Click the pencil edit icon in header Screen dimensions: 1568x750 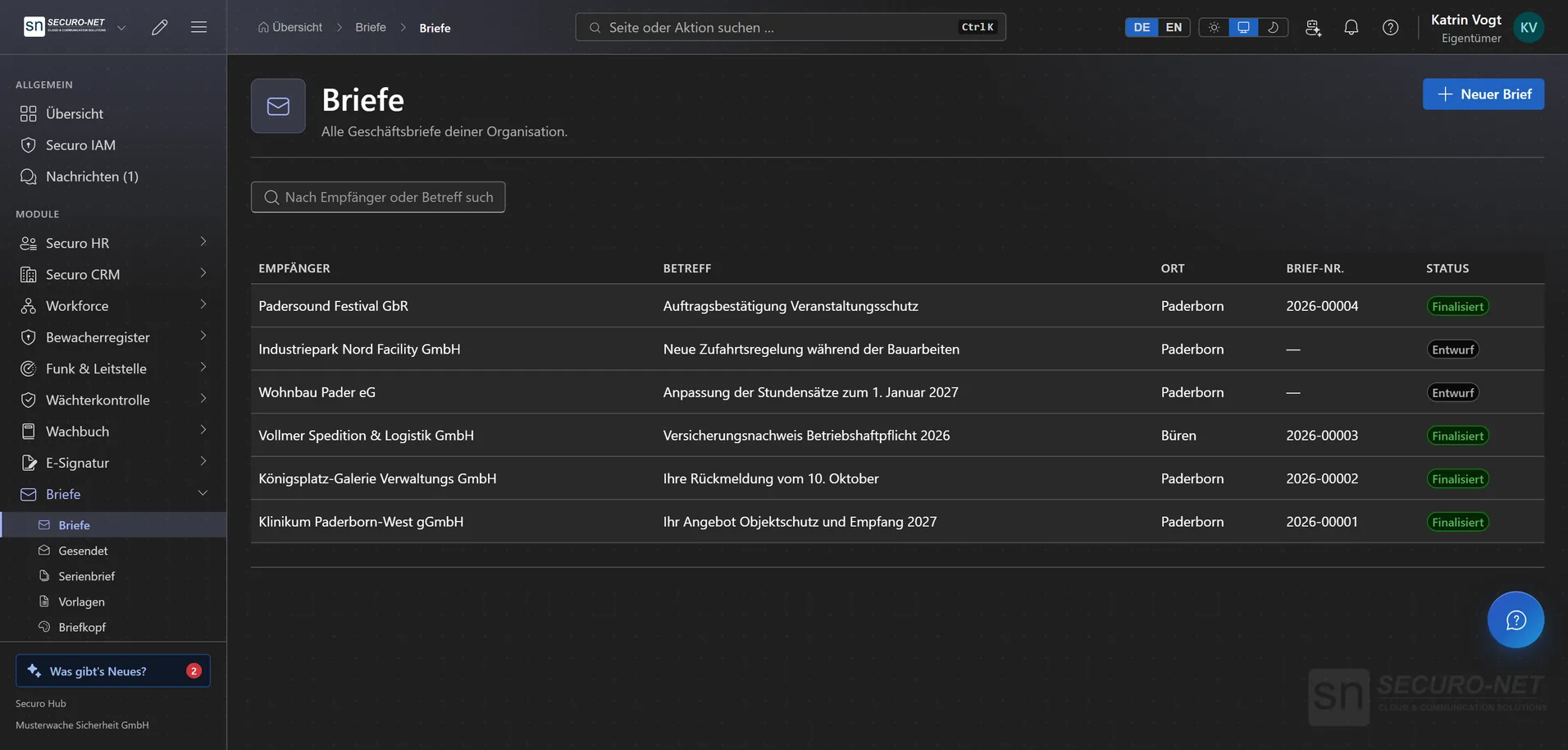tap(160, 27)
